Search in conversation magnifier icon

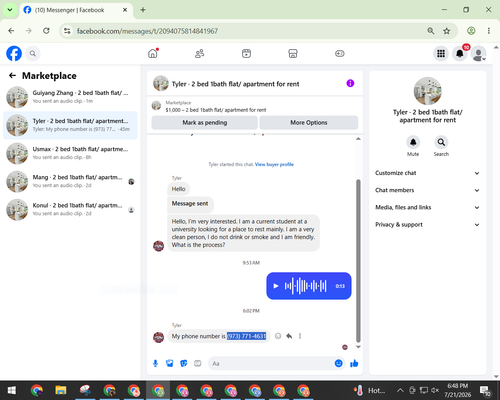(441, 142)
